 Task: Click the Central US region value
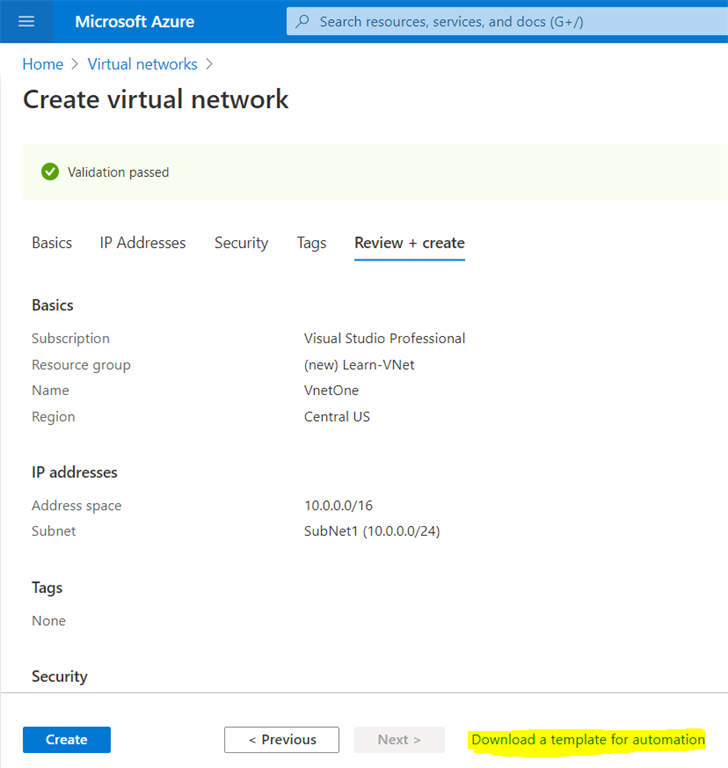tap(337, 417)
